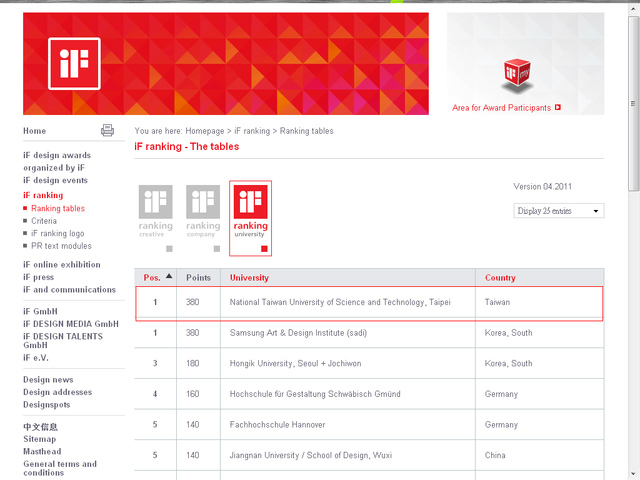The width and height of the screenshot is (640, 480).
Task: Click Hongik University, Seoul + Jochiwon
Action: (295, 364)
